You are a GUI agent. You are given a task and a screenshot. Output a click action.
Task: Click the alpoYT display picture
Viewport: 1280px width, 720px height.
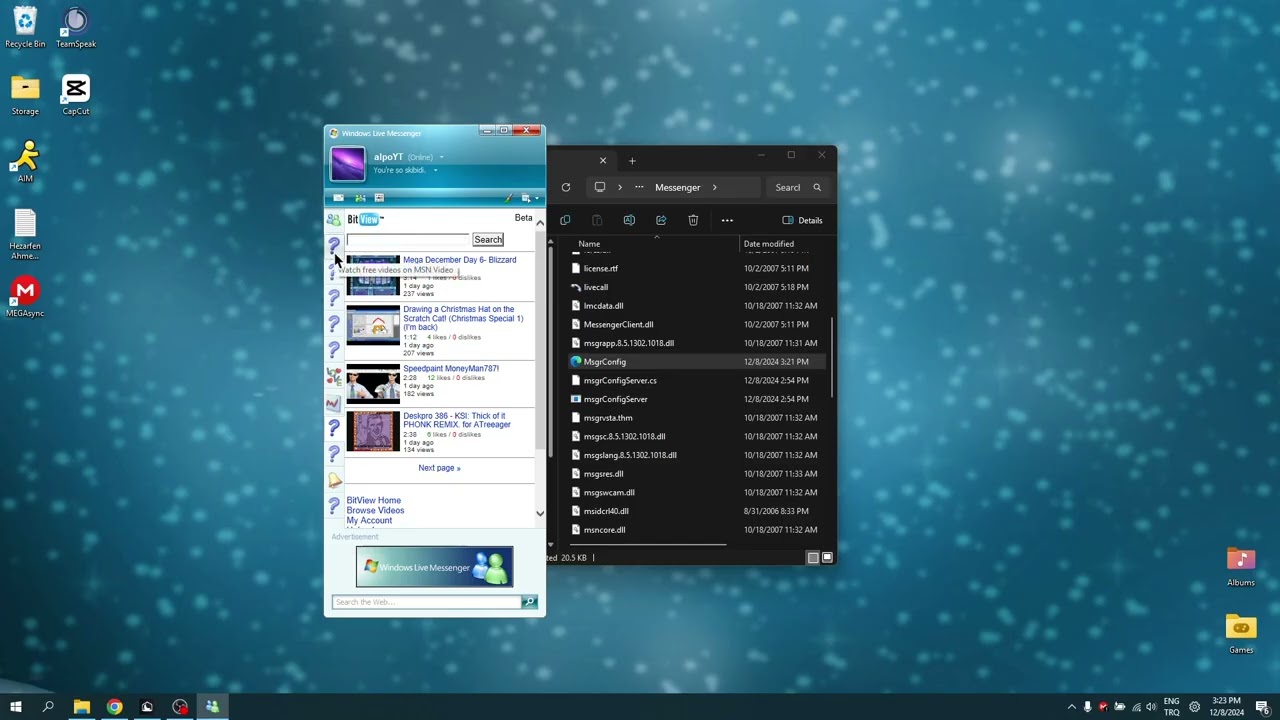click(348, 164)
